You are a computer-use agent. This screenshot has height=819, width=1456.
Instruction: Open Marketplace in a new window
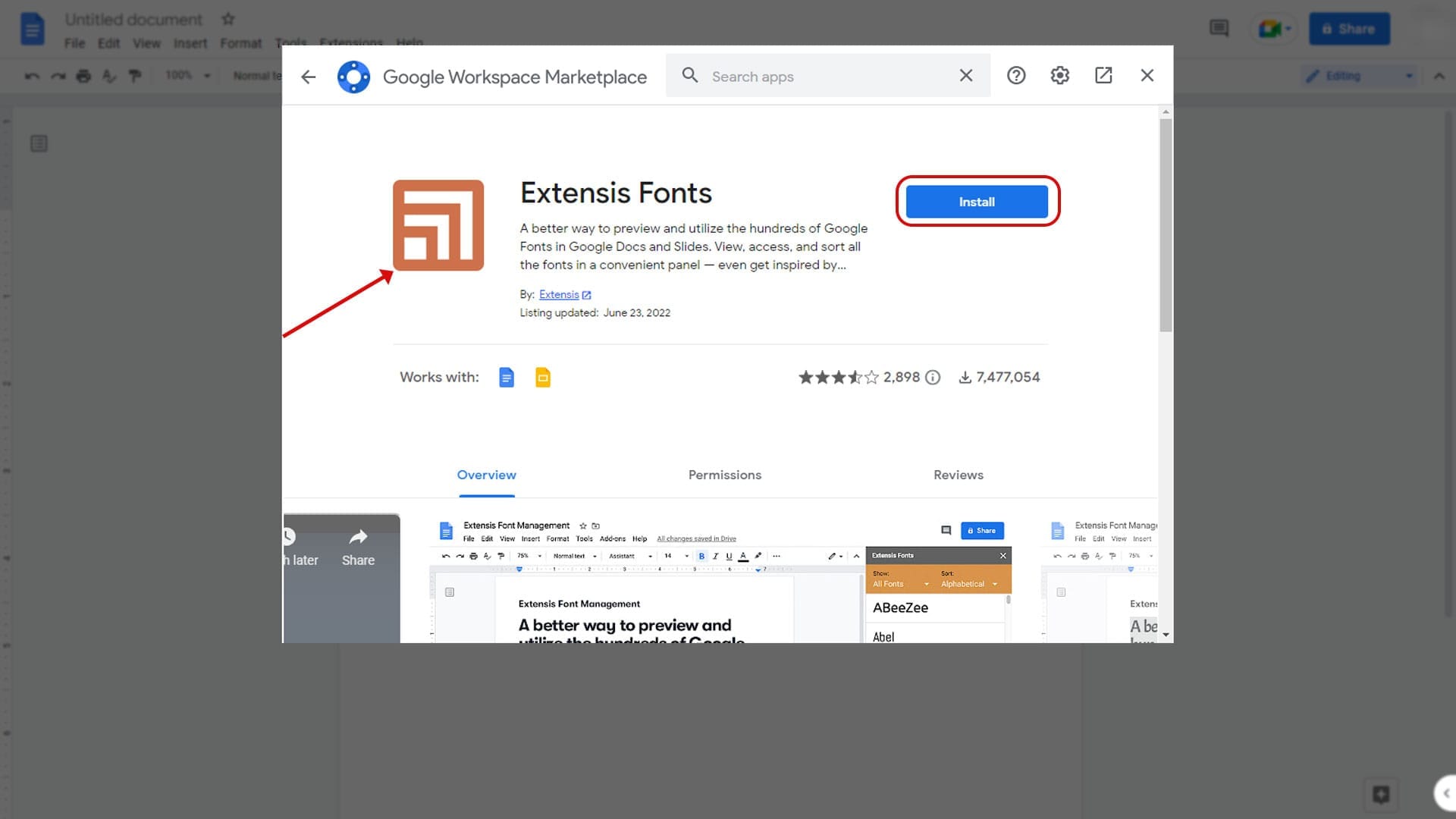pyautogui.click(x=1103, y=75)
